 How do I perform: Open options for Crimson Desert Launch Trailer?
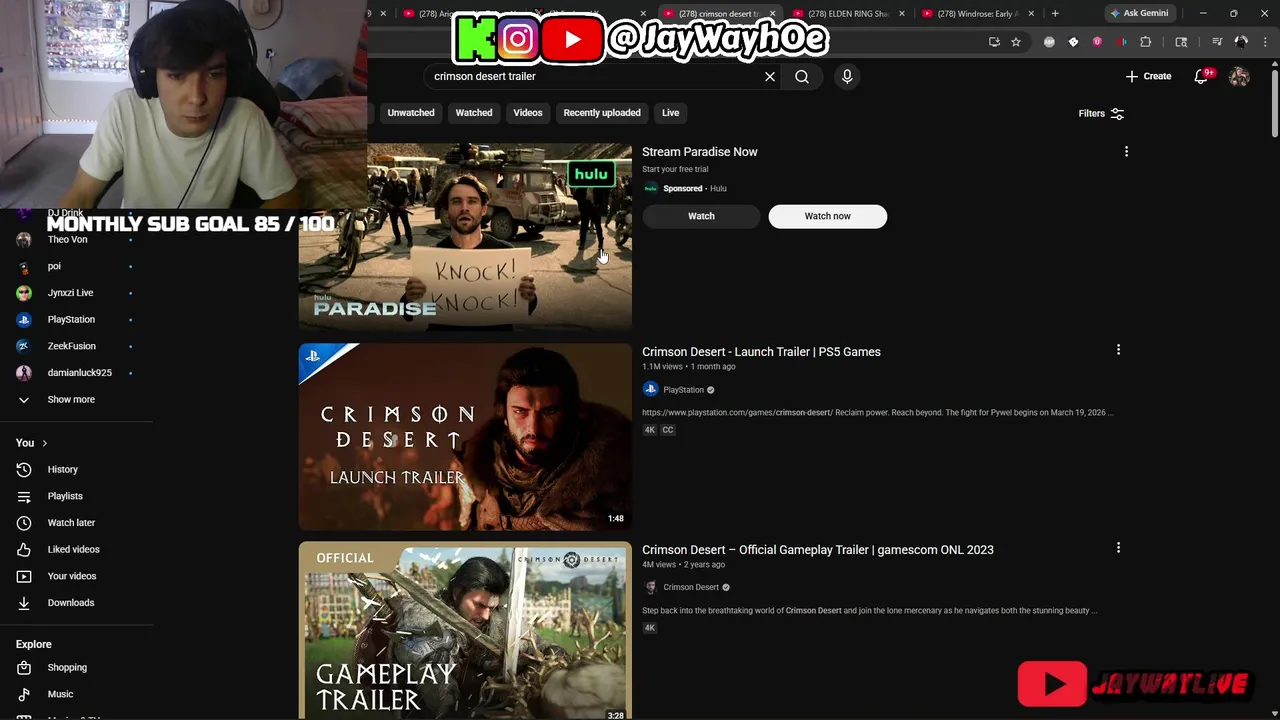point(1118,350)
